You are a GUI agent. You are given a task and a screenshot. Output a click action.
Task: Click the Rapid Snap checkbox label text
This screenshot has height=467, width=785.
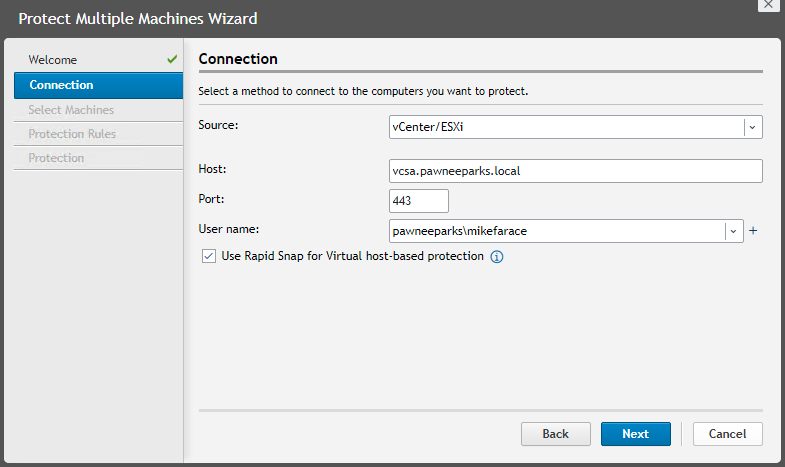coord(352,256)
